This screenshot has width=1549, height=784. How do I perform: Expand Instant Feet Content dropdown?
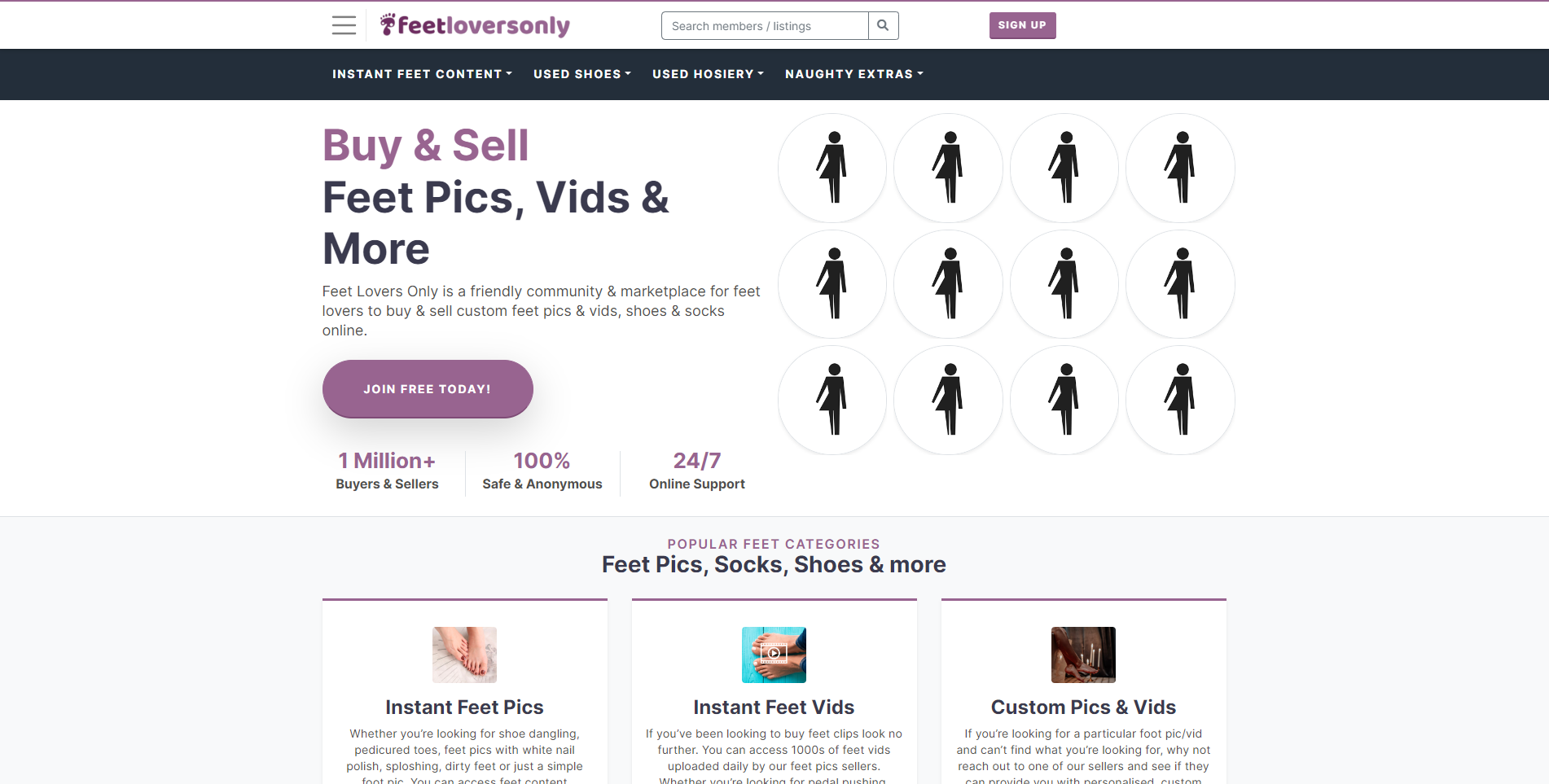pos(423,74)
